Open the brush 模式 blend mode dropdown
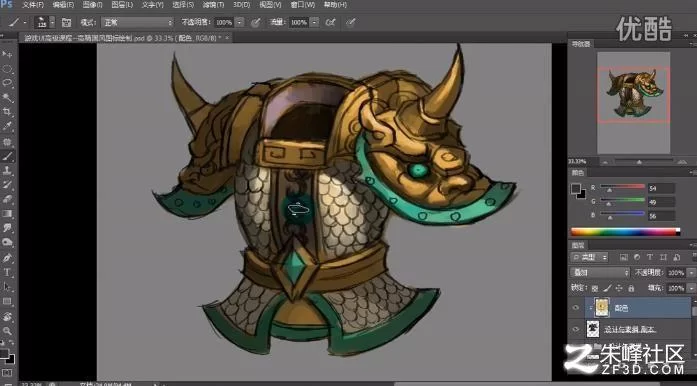The height and width of the screenshot is (386, 697). pos(137,22)
